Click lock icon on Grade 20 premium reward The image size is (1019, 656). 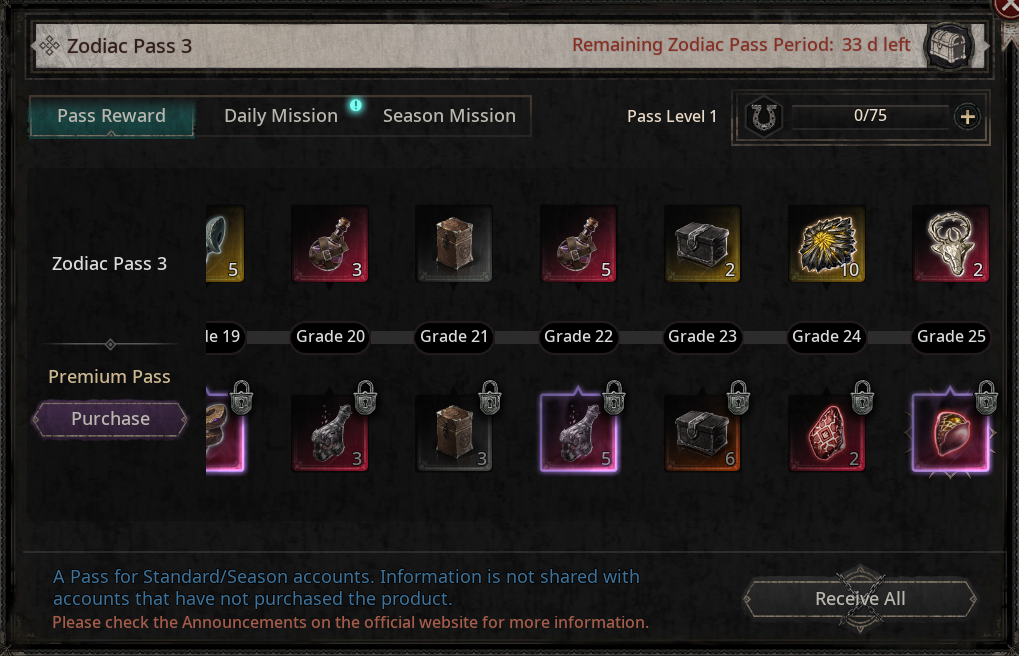pos(366,397)
